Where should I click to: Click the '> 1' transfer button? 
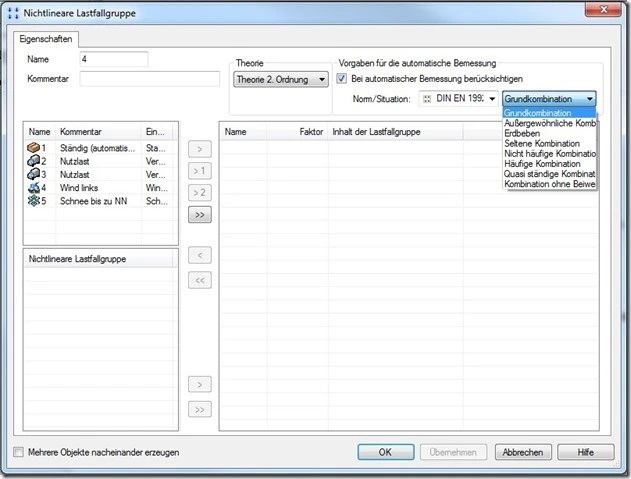(200, 171)
